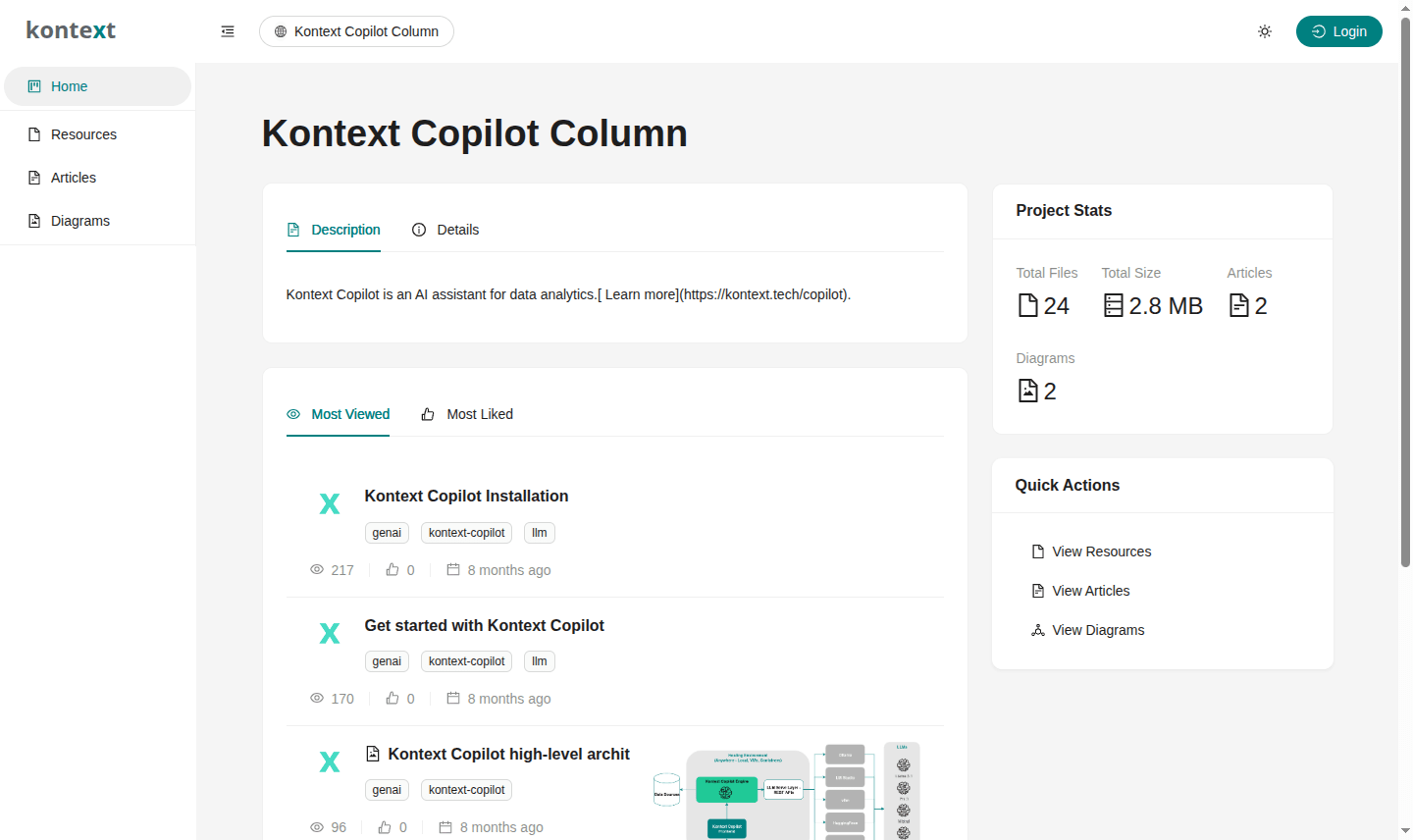The height and width of the screenshot is (840, 1413).
Task: Open the high-level architecture diagram thumbnail
Action: point(787,791)
